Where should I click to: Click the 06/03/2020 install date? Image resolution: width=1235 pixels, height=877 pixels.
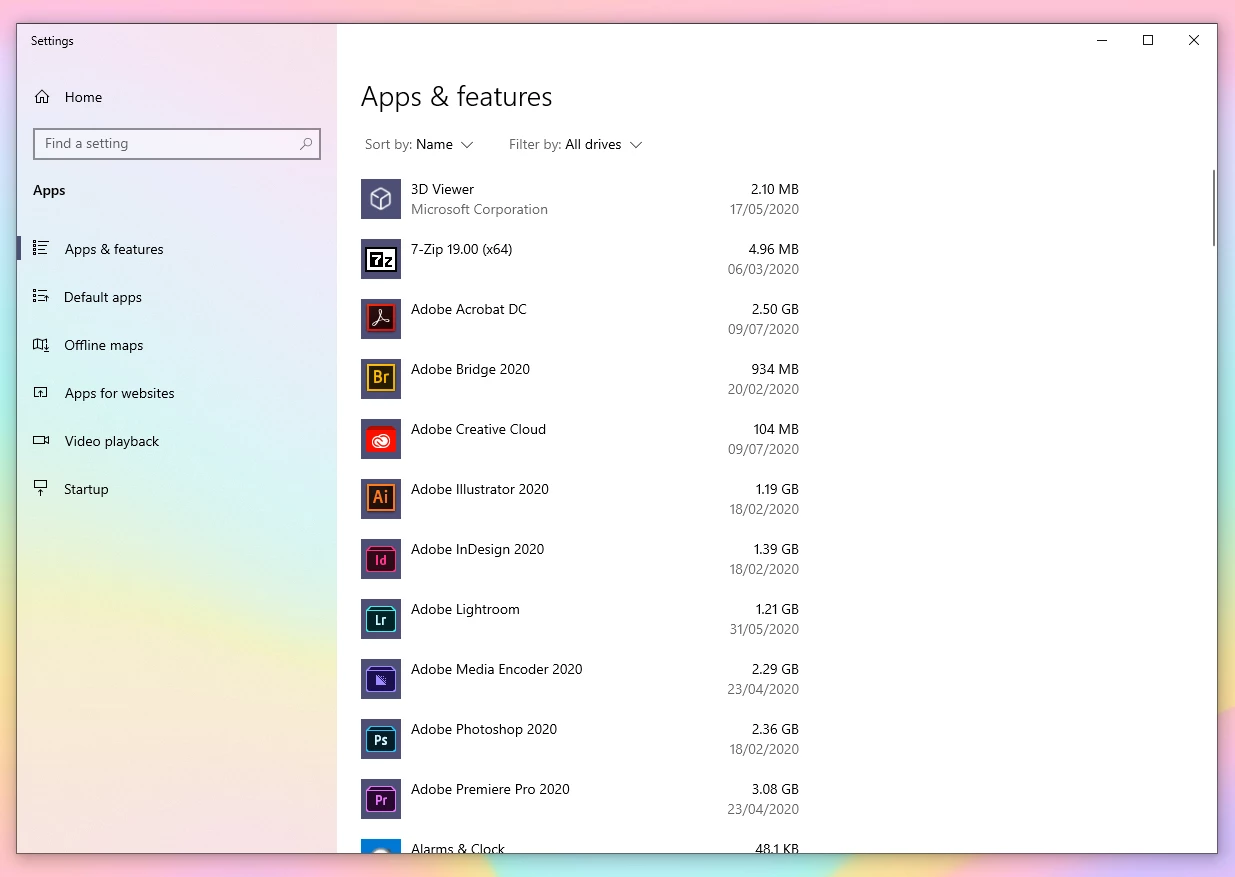point(764,269)
